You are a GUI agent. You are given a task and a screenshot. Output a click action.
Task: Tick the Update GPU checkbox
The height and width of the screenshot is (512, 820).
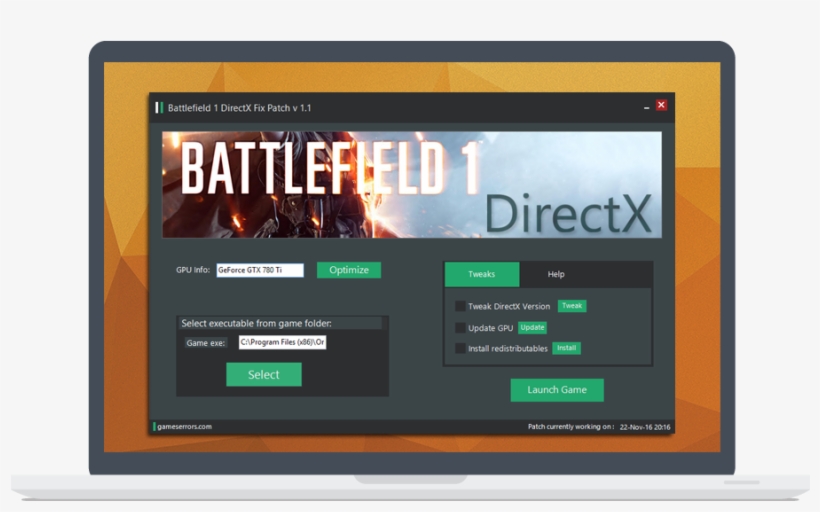click(460, 328)
